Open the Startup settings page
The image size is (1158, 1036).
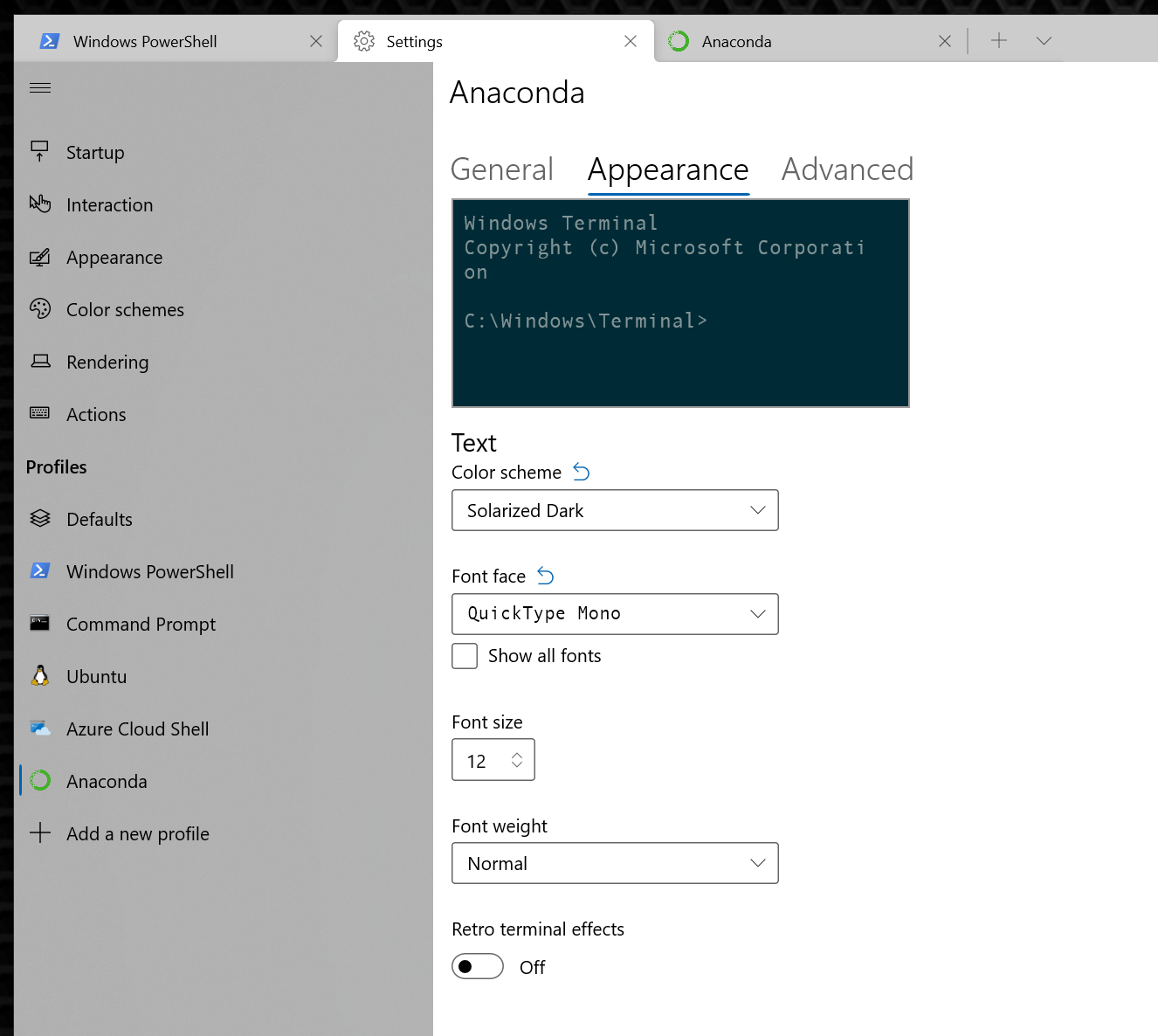(94, 152)
